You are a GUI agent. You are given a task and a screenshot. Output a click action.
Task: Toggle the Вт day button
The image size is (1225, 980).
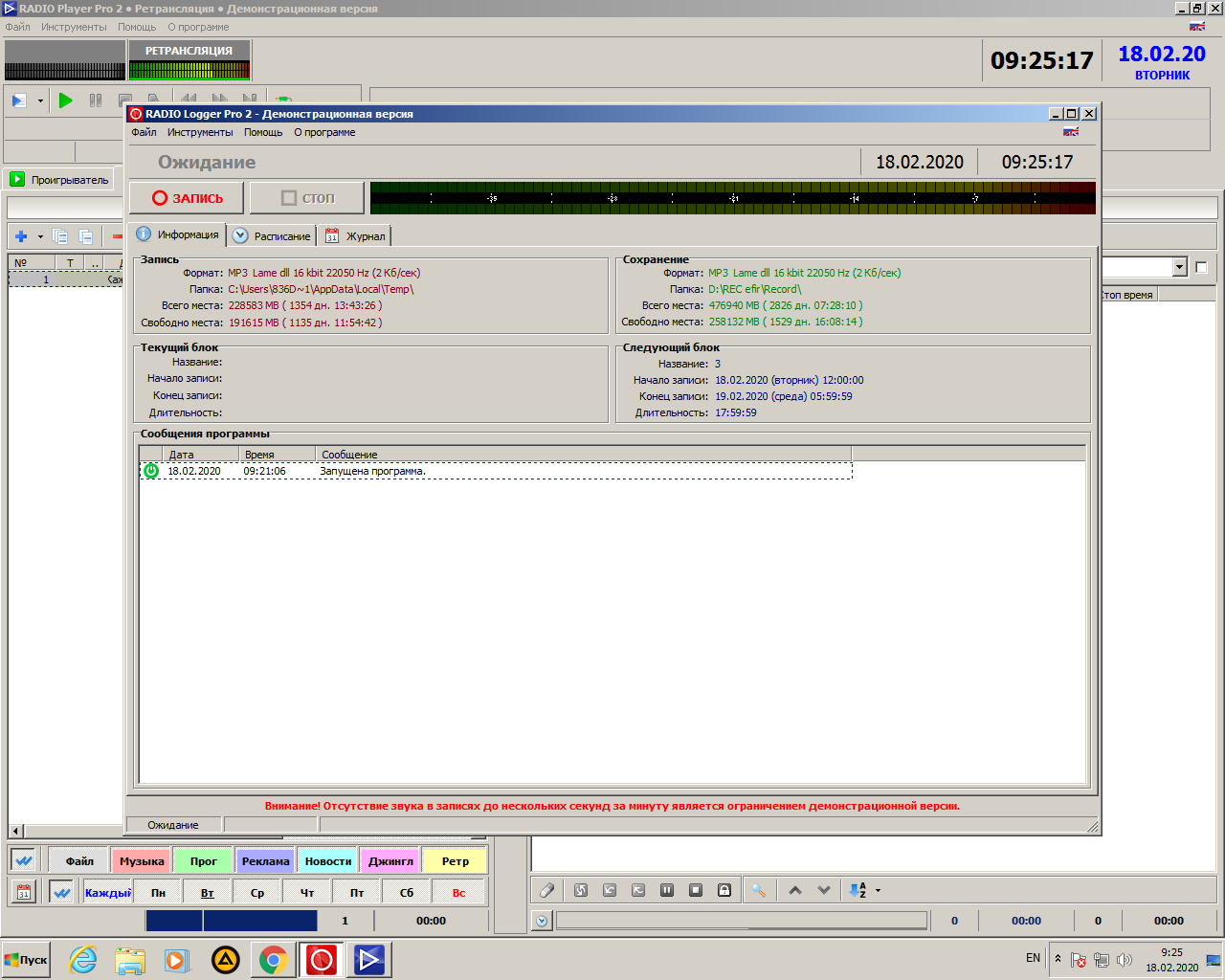pos(208,893)
